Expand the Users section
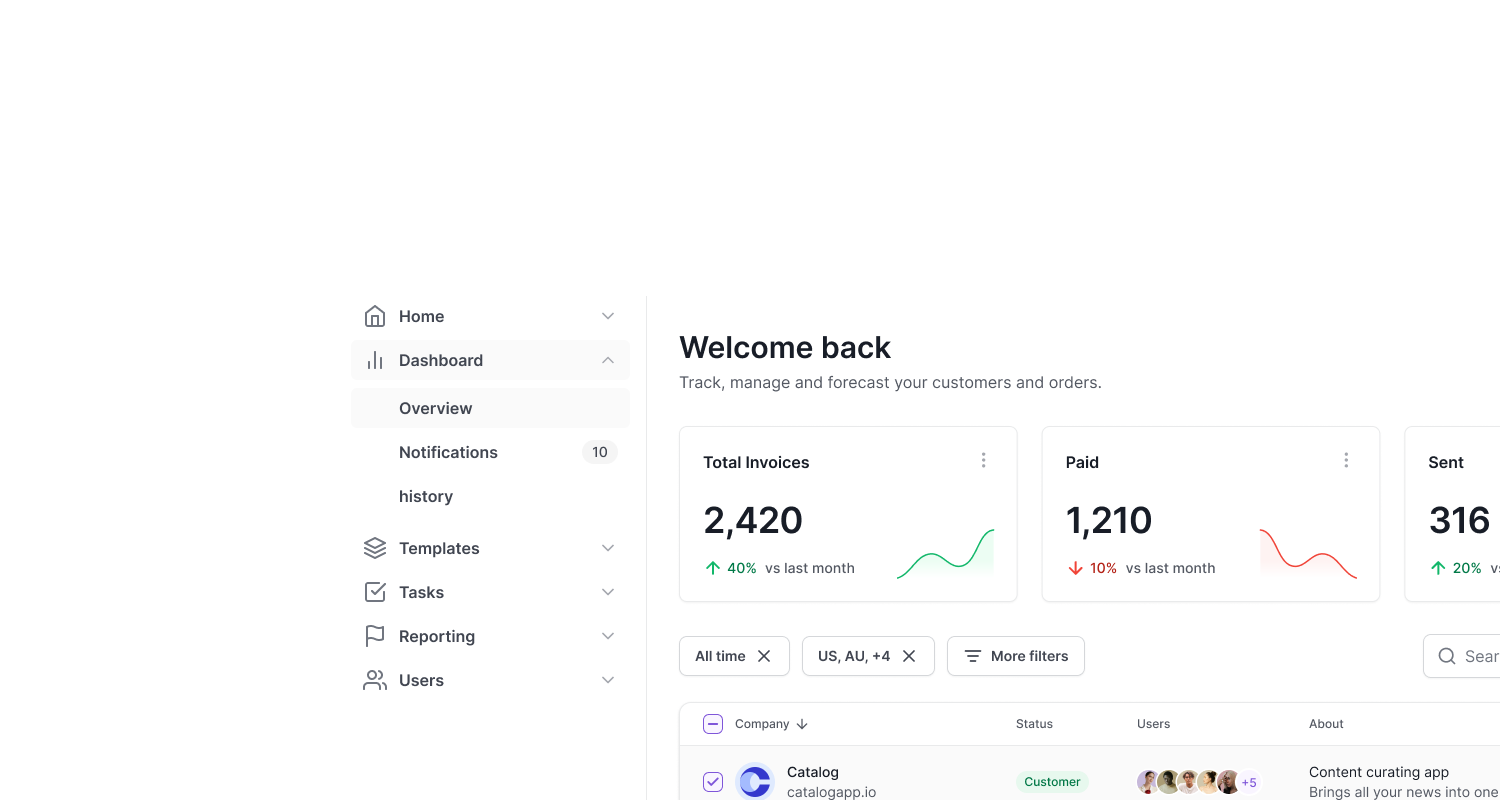Image resolution: width=1500 pixels, height=800 pixels. [607, 679]
